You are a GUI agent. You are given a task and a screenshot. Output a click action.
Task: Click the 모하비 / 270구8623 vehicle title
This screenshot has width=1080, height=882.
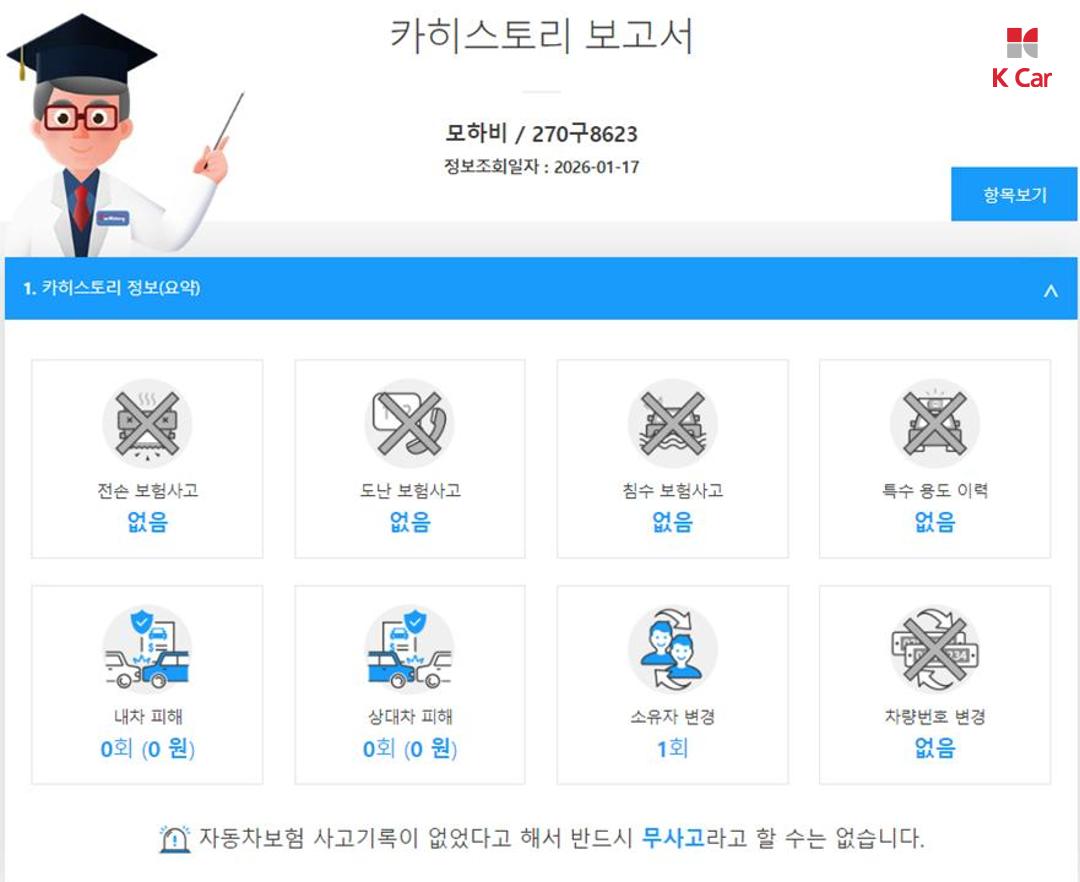point(541,133)
